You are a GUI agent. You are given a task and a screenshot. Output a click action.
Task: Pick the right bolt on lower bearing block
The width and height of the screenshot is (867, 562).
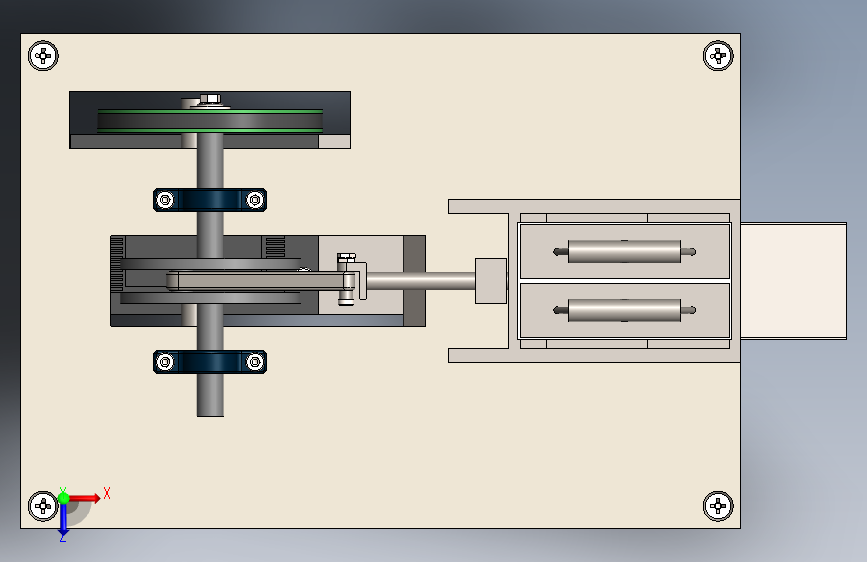255,362
